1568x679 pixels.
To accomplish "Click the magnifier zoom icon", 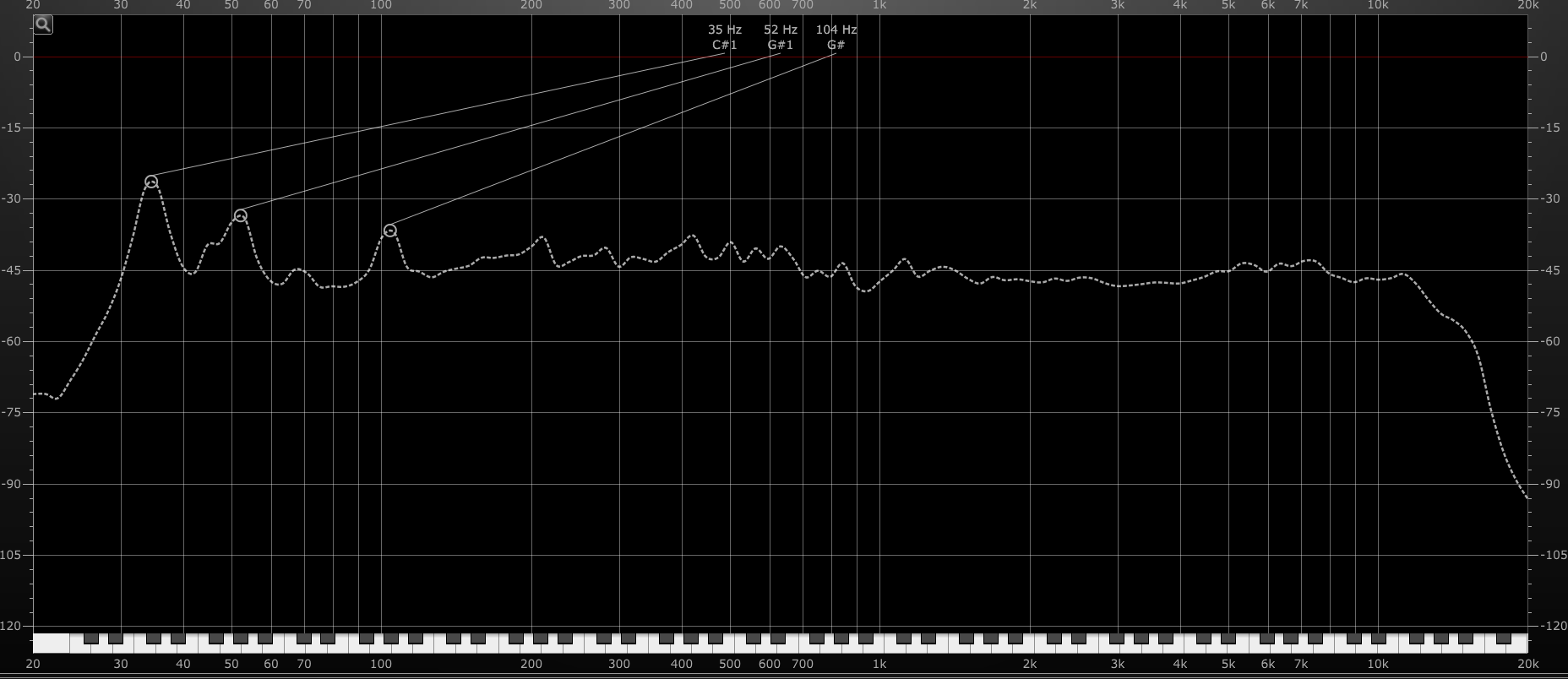I will click(43, 24).
